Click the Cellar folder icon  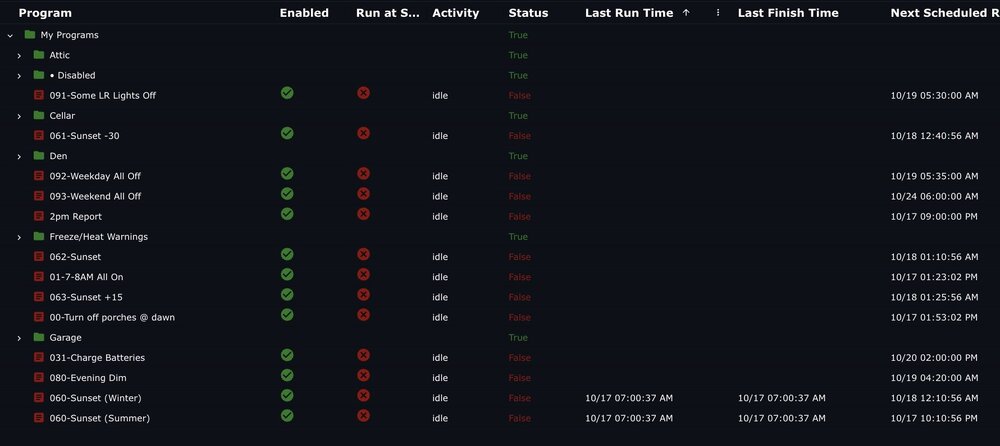tap(38, 115)
